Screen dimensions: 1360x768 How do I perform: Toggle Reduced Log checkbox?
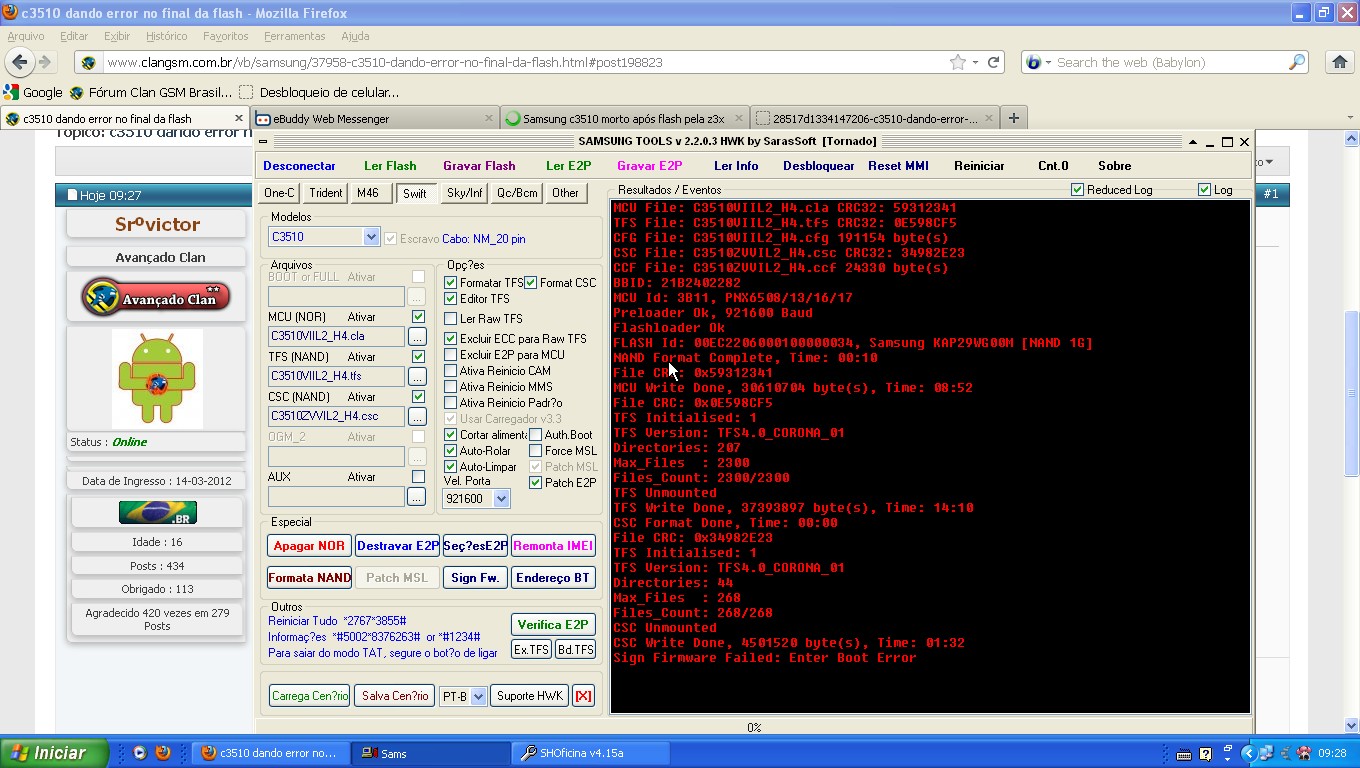tap(1077, 190)
